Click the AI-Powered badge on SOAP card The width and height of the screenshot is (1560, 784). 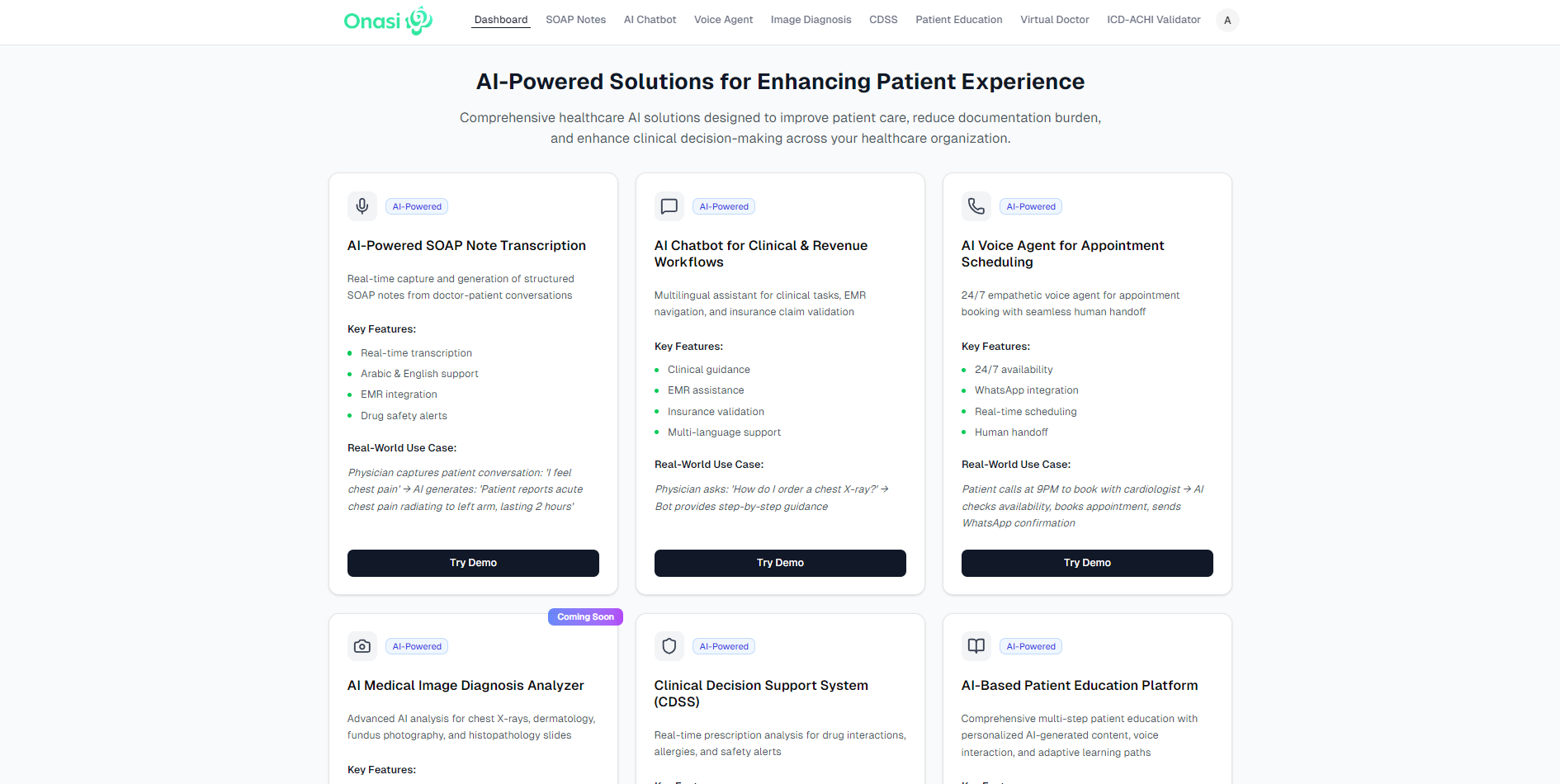(x=416, y=206)
